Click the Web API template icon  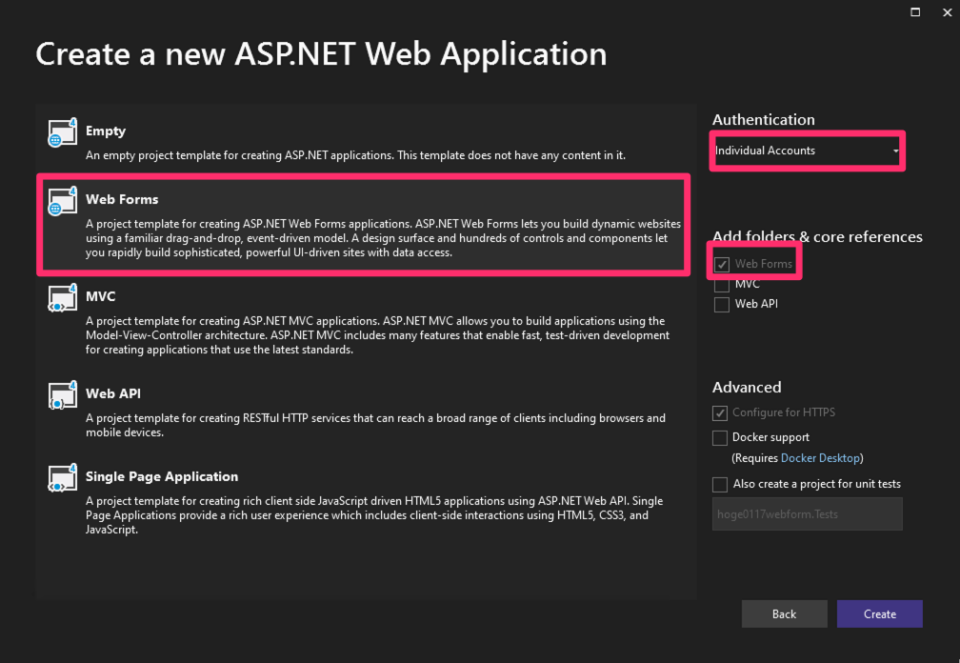point(62,395)
